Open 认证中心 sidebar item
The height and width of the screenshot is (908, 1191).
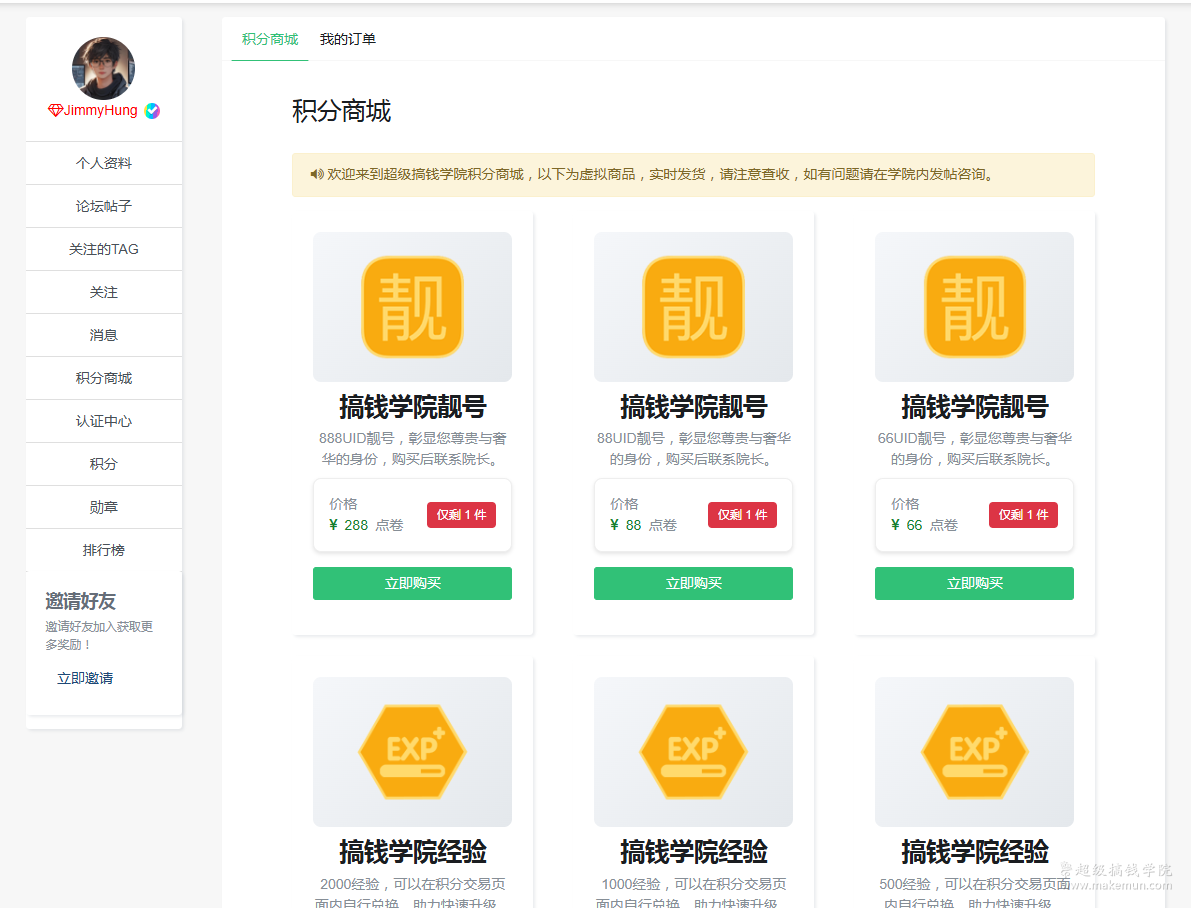click(104, 421)
